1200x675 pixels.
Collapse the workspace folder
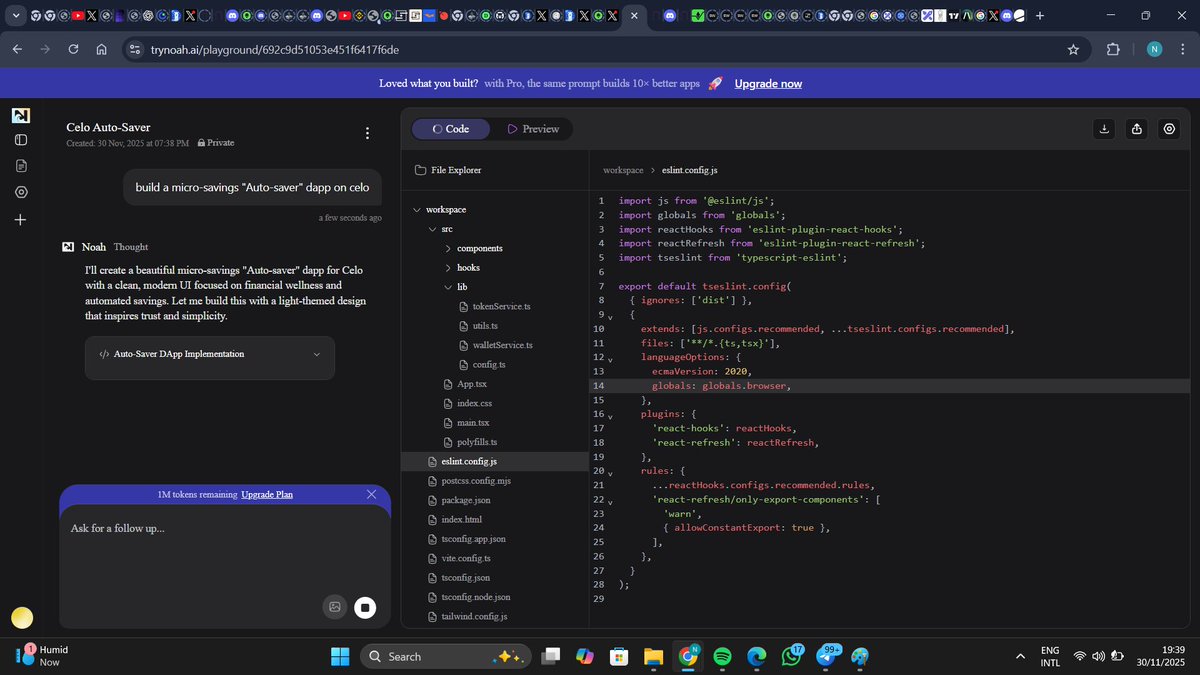417,210
